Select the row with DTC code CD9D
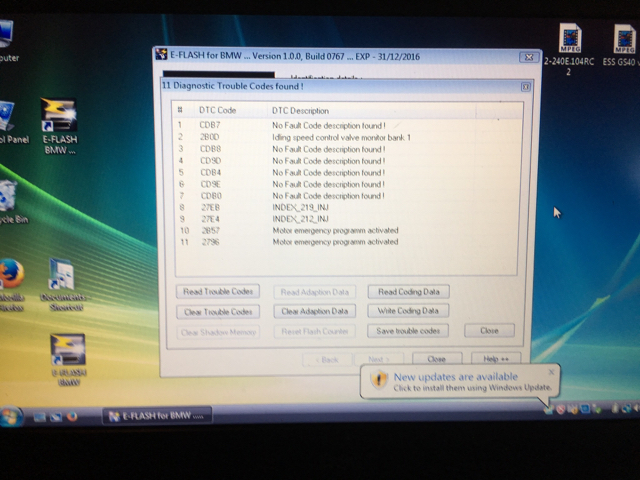Image resolution: width=640 pixels, height=480 pixels. point(347,161)
